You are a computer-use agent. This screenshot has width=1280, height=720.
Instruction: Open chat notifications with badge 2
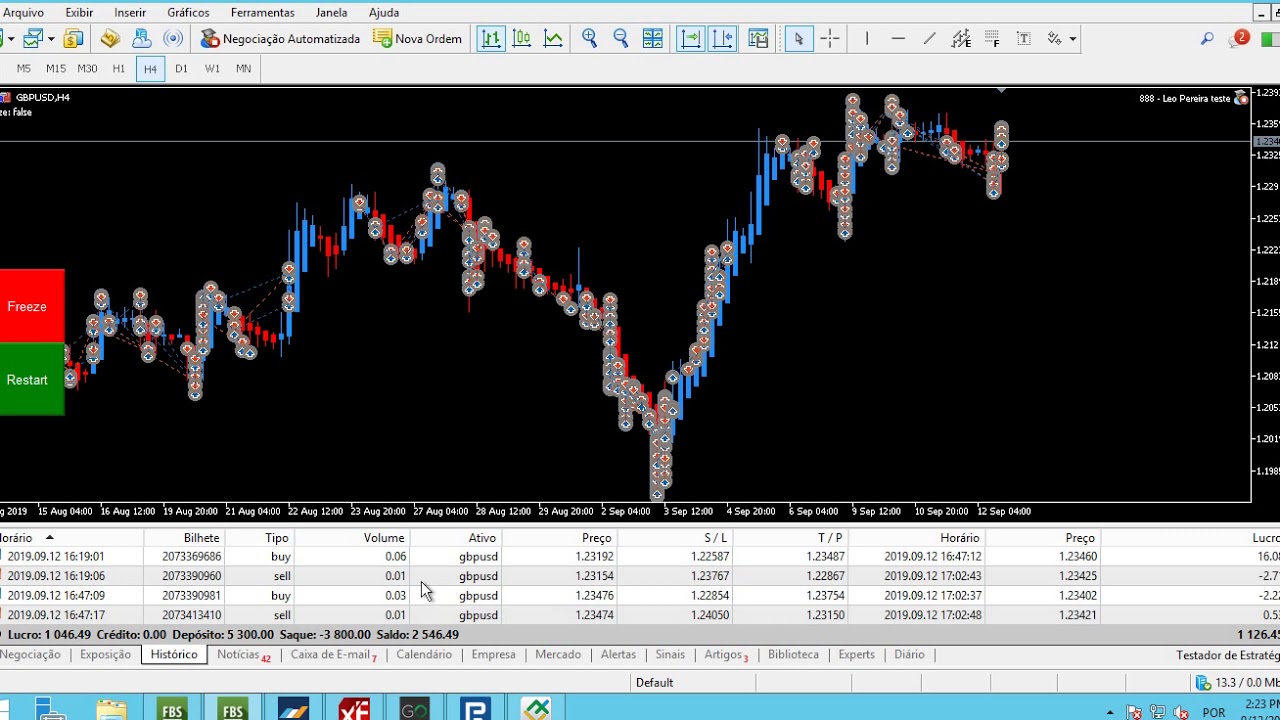tap(1238, 39)
